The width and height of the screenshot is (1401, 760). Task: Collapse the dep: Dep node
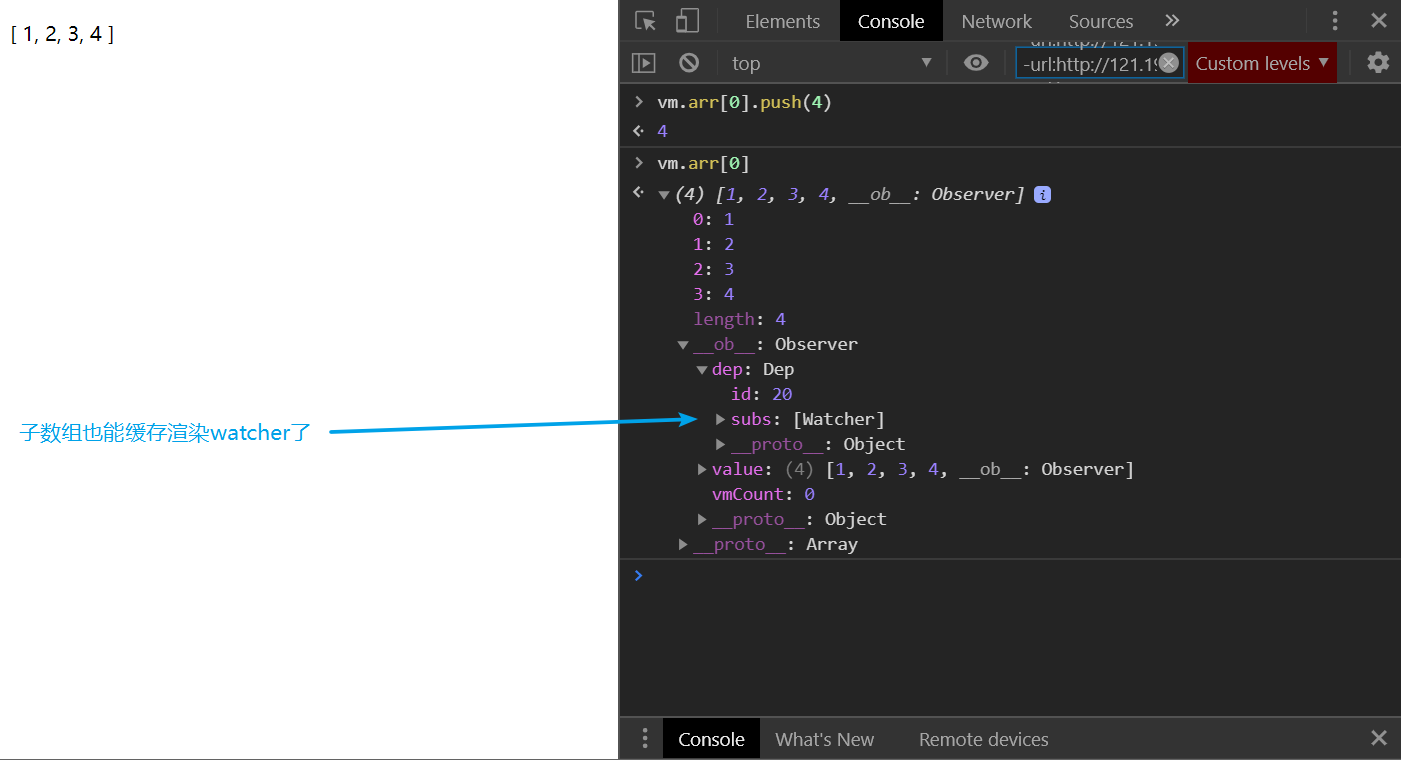tap(702, 370)
